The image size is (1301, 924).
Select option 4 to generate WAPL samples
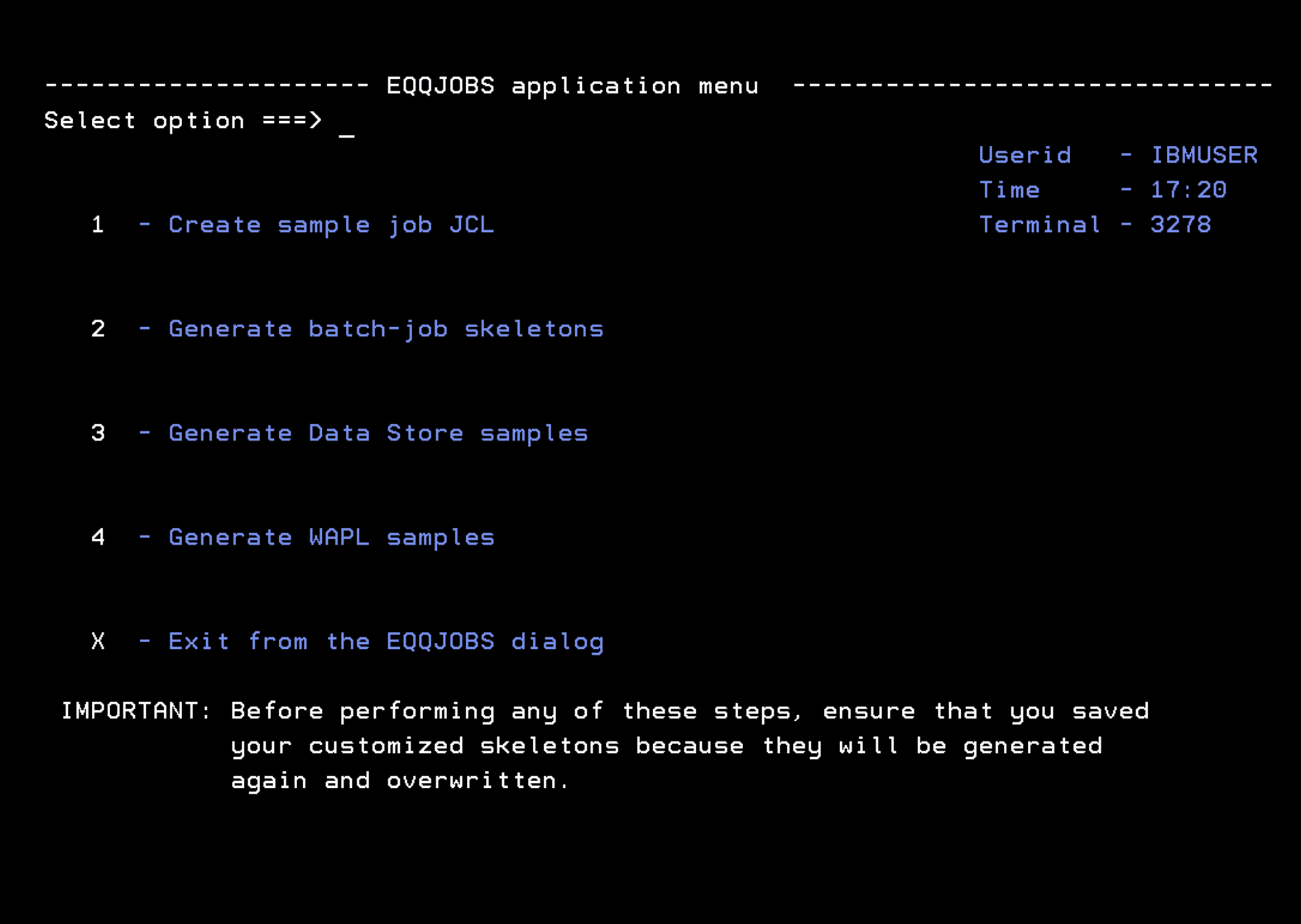(97, 537)
